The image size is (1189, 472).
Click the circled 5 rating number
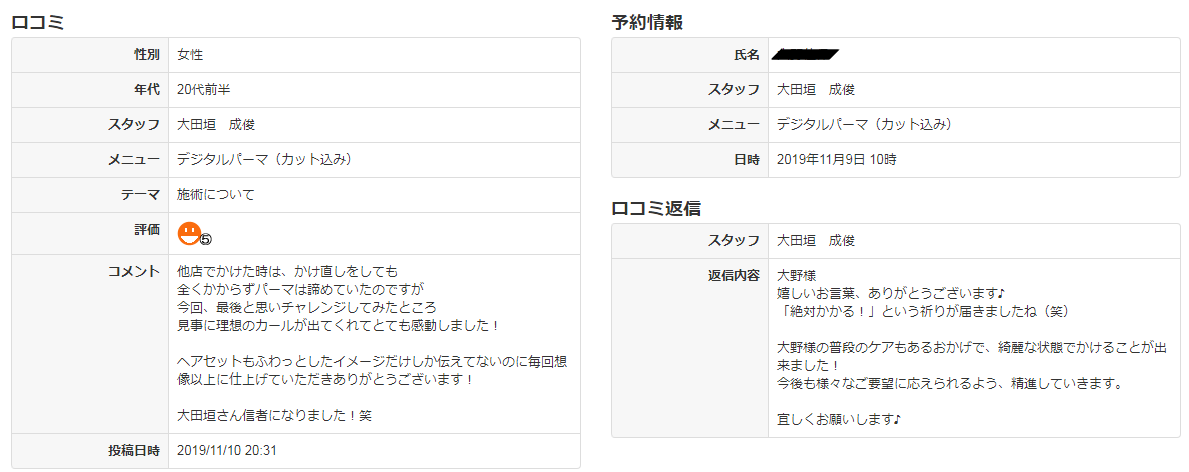(206, 239)
